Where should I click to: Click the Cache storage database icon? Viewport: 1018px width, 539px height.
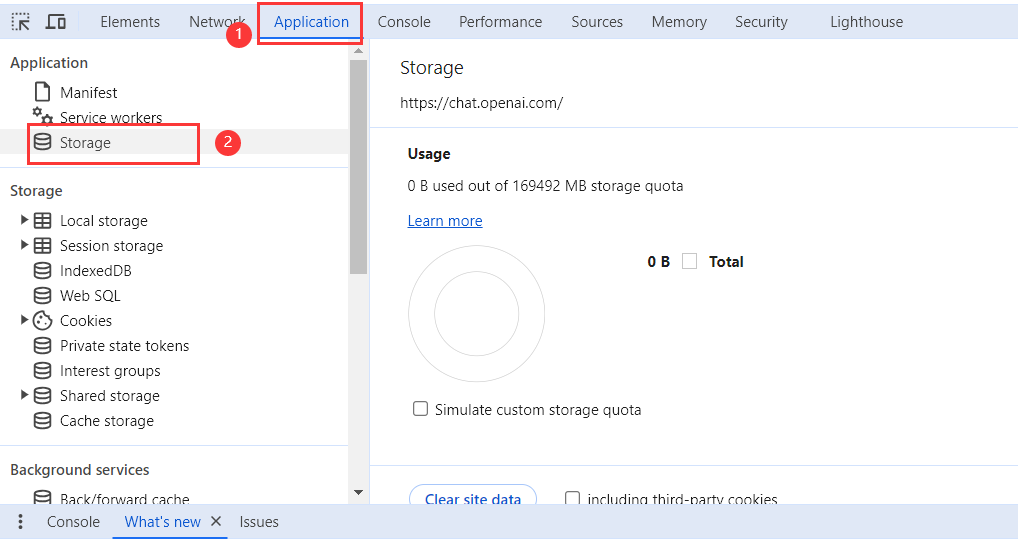[42, 421]
